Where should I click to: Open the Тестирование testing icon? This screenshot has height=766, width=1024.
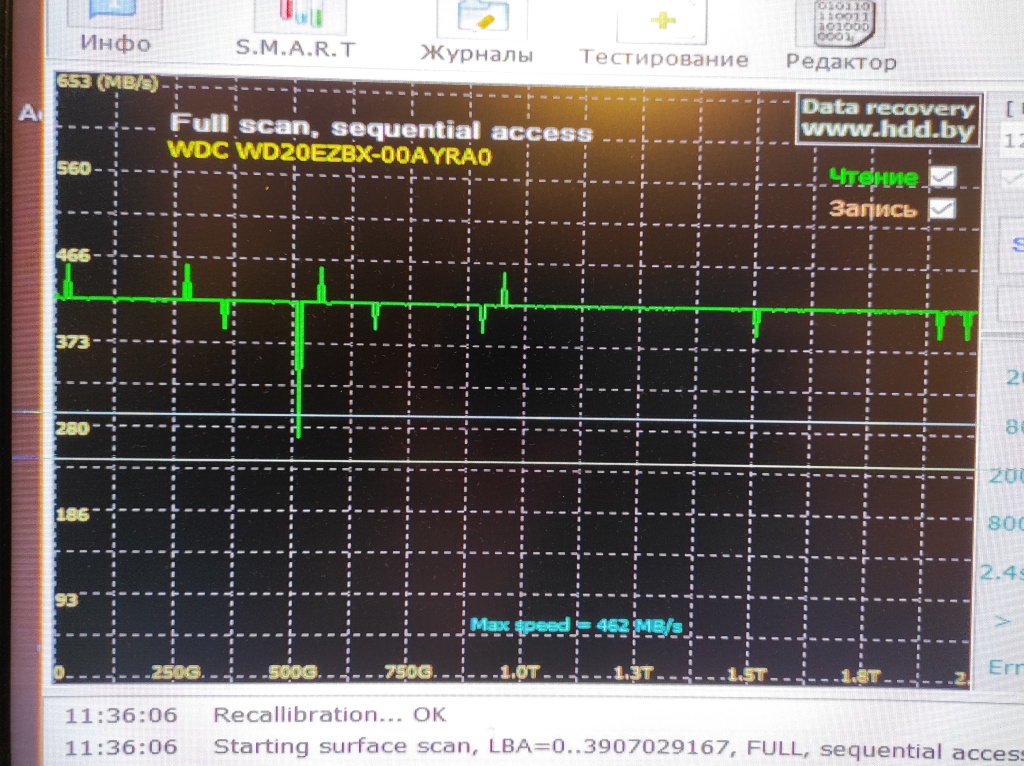click(662, 20)
